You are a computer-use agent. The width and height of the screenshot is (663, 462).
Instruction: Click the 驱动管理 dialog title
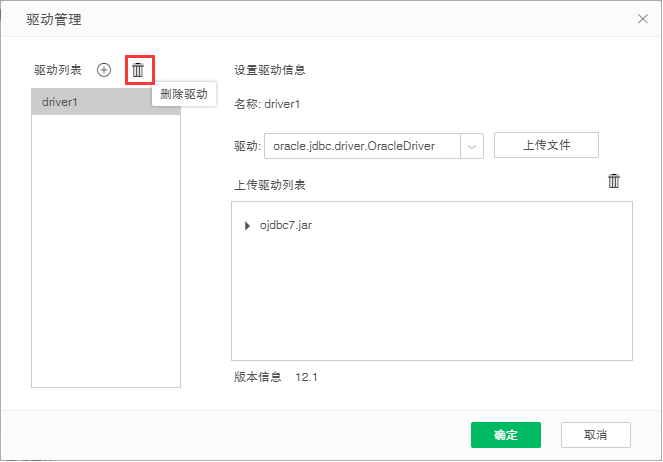click(55, 19)
